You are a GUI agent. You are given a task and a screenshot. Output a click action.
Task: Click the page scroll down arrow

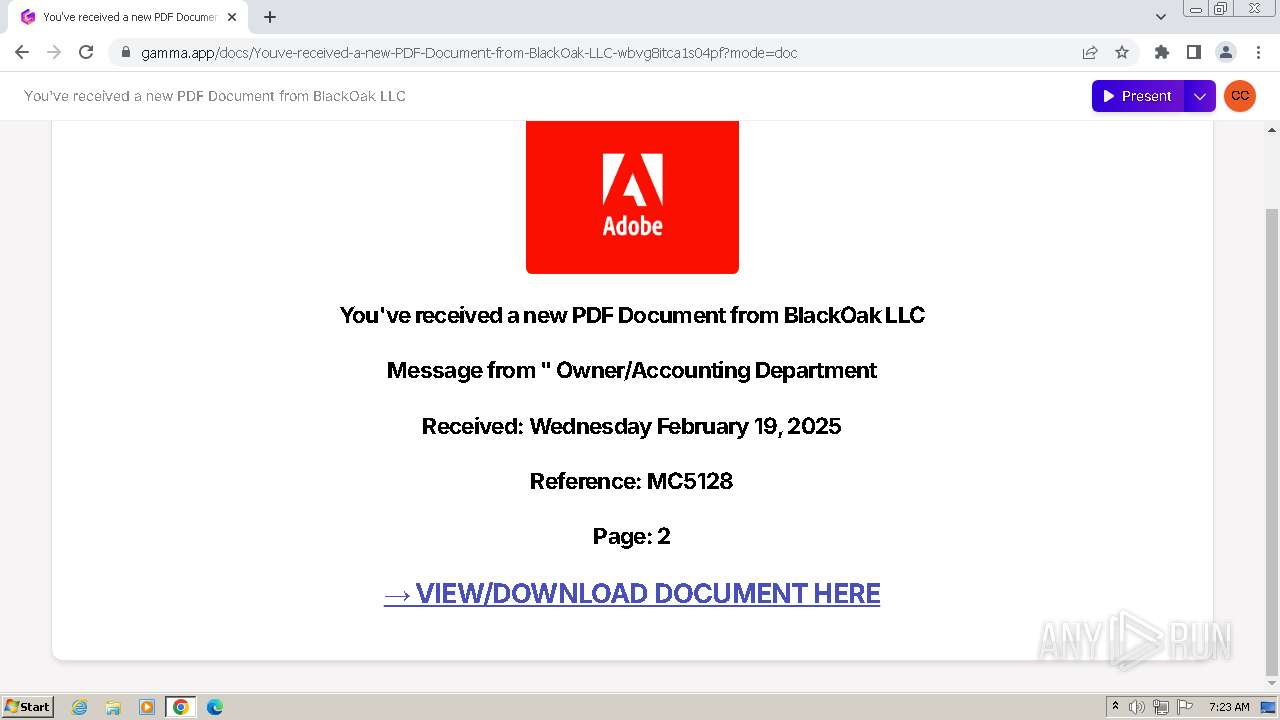pos(1272,684)
